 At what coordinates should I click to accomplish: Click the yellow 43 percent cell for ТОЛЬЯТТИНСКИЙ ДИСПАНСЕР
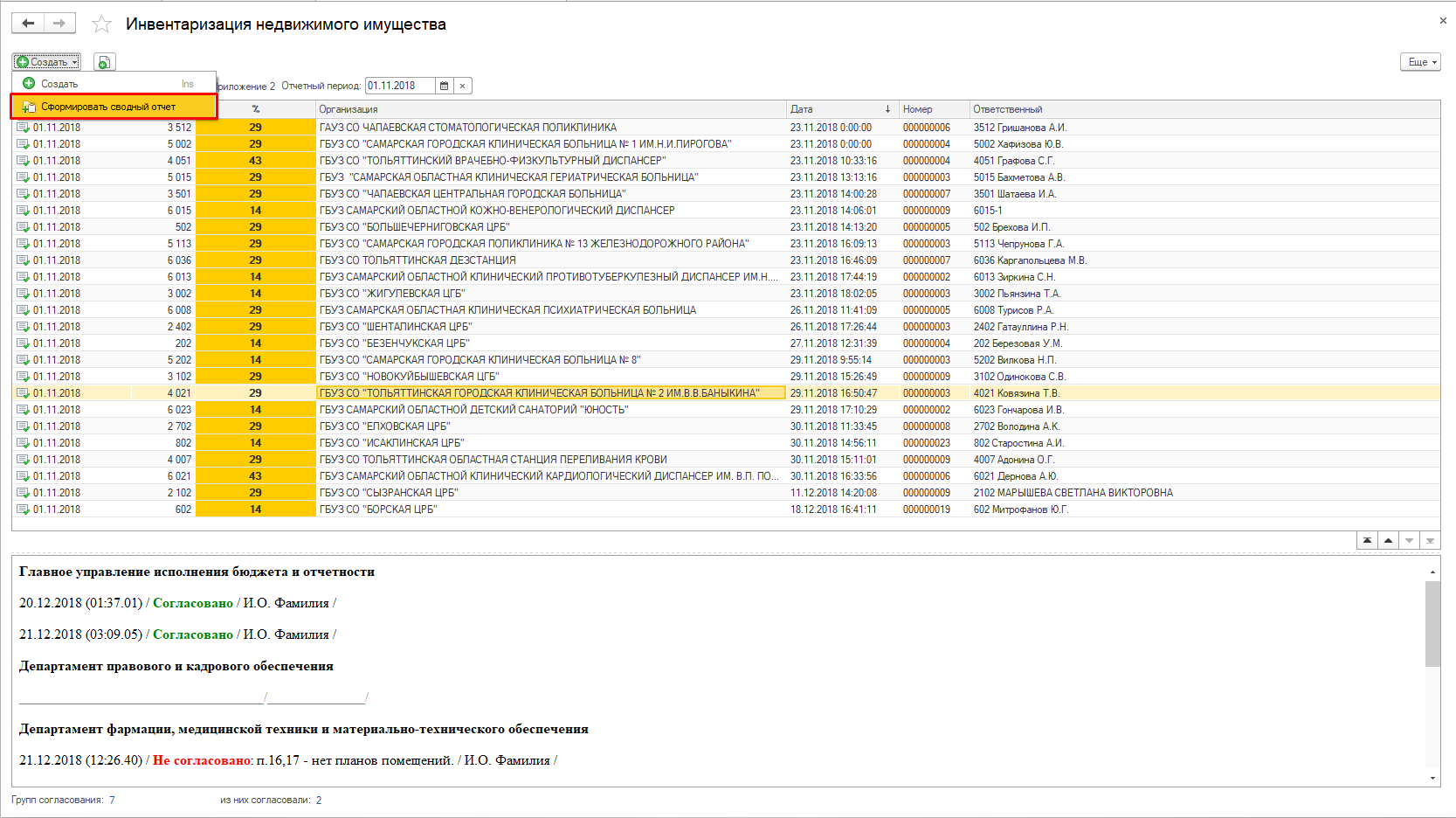tap(255, 161)
